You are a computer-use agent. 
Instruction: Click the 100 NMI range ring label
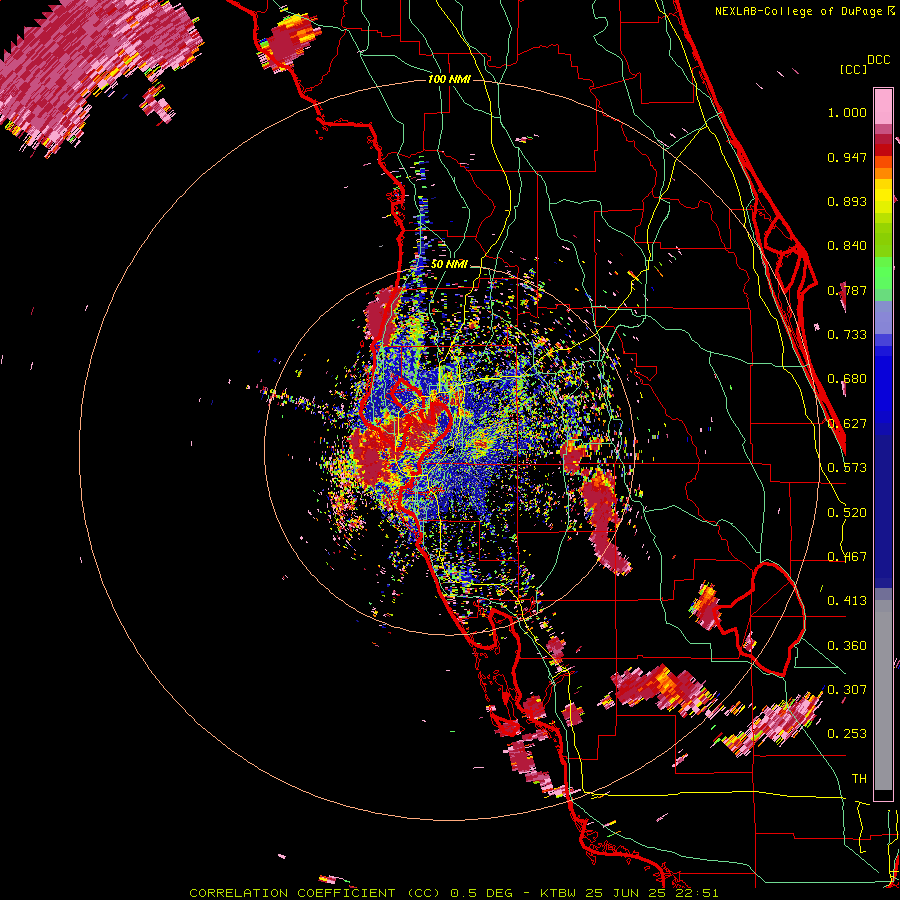click(449, 79)
